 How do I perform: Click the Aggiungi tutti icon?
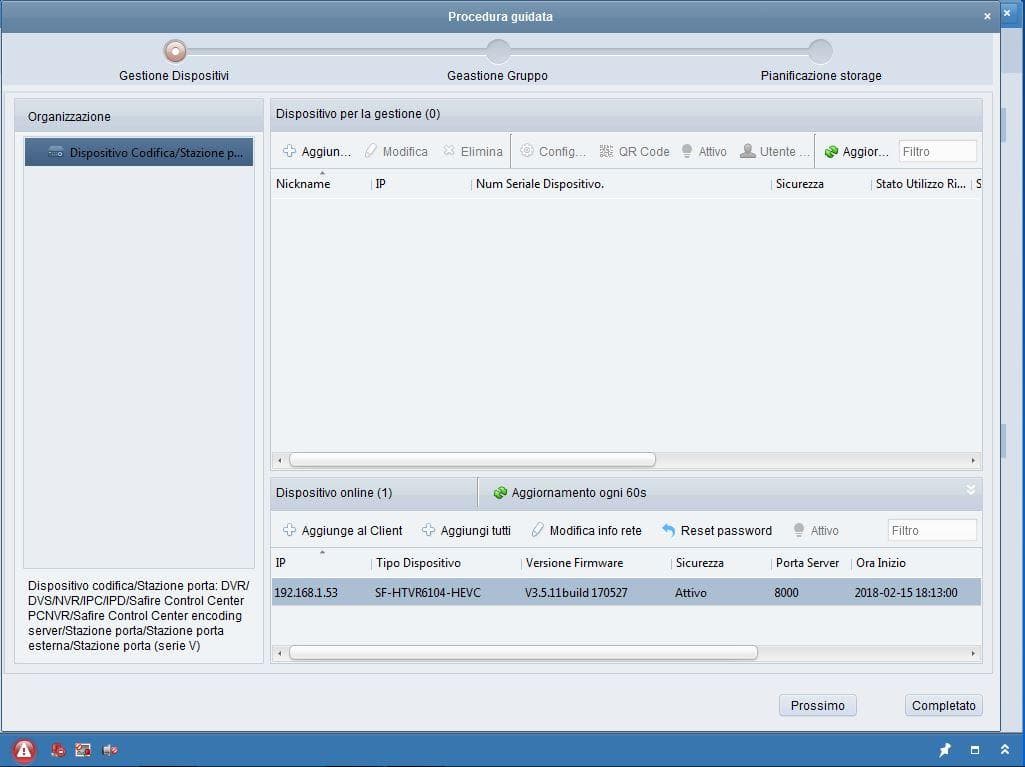click(x=428, y=531)
